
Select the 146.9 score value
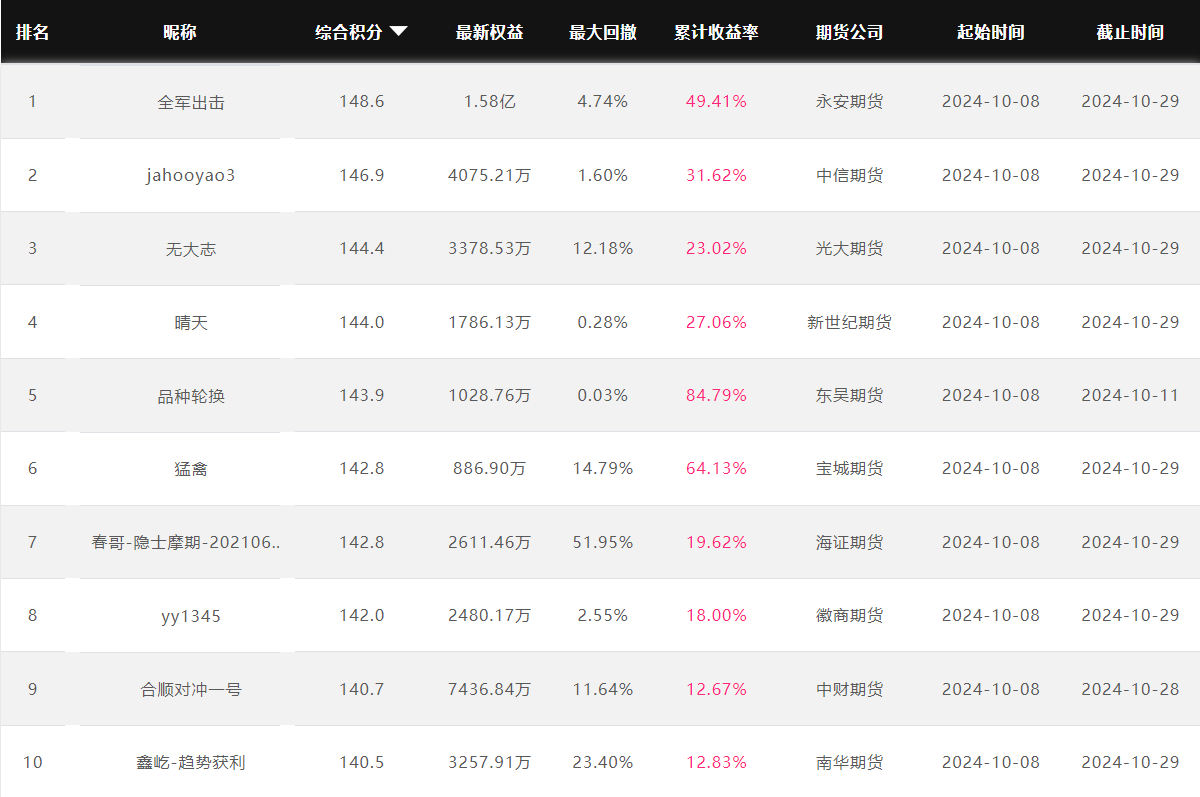pyautogui.click(x=362, y=175)
